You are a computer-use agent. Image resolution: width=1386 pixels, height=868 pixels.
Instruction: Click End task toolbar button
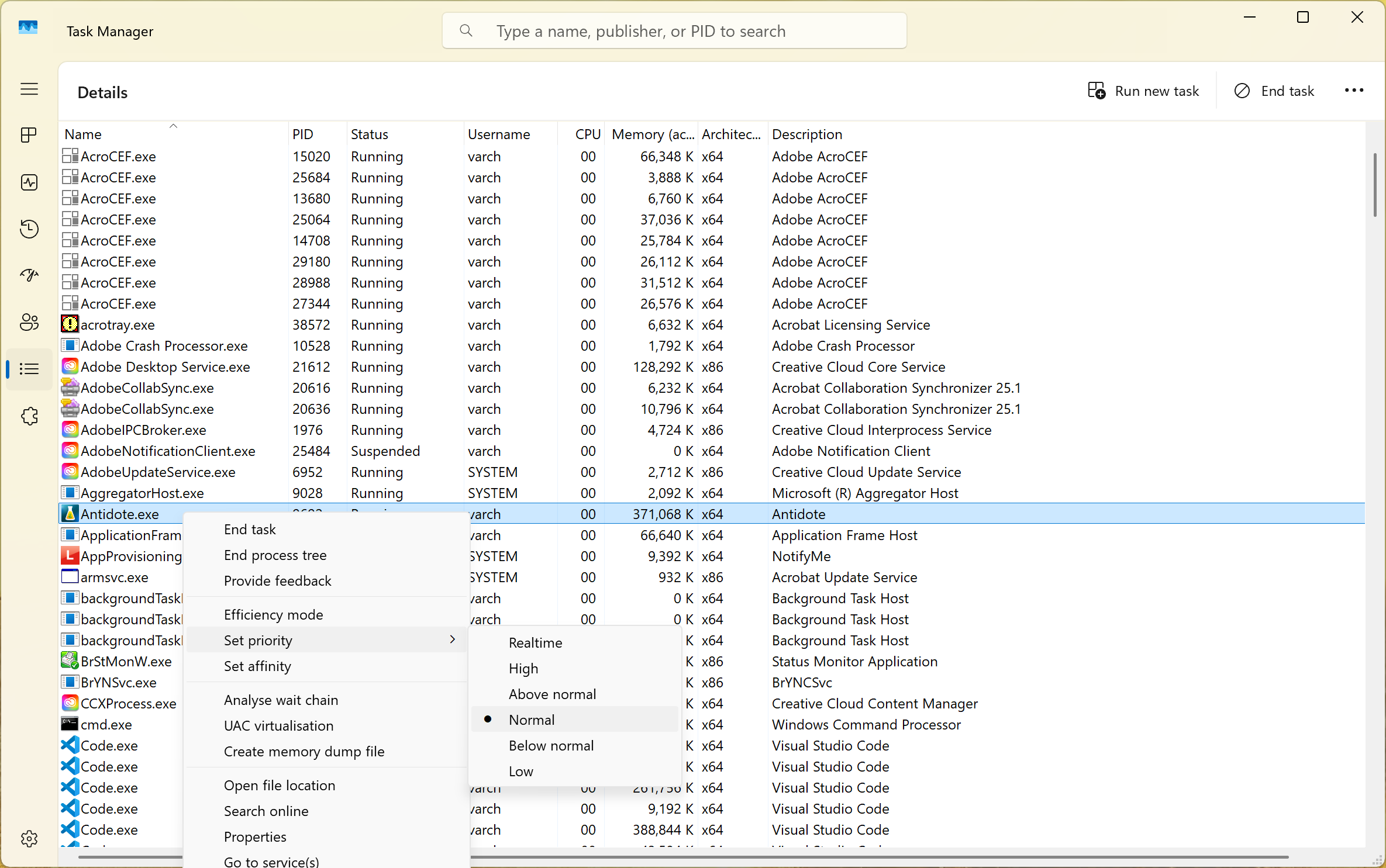pos(1274,91)
